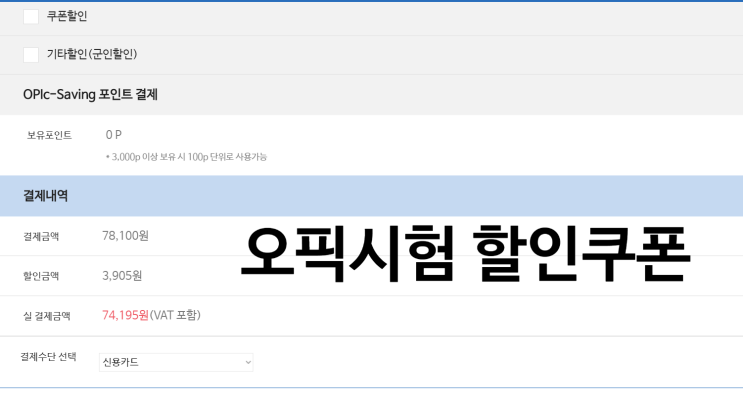This screenshot has height=398, width=743.
Task: Click the red 74,195원 final amount
Action: [126, 315]
